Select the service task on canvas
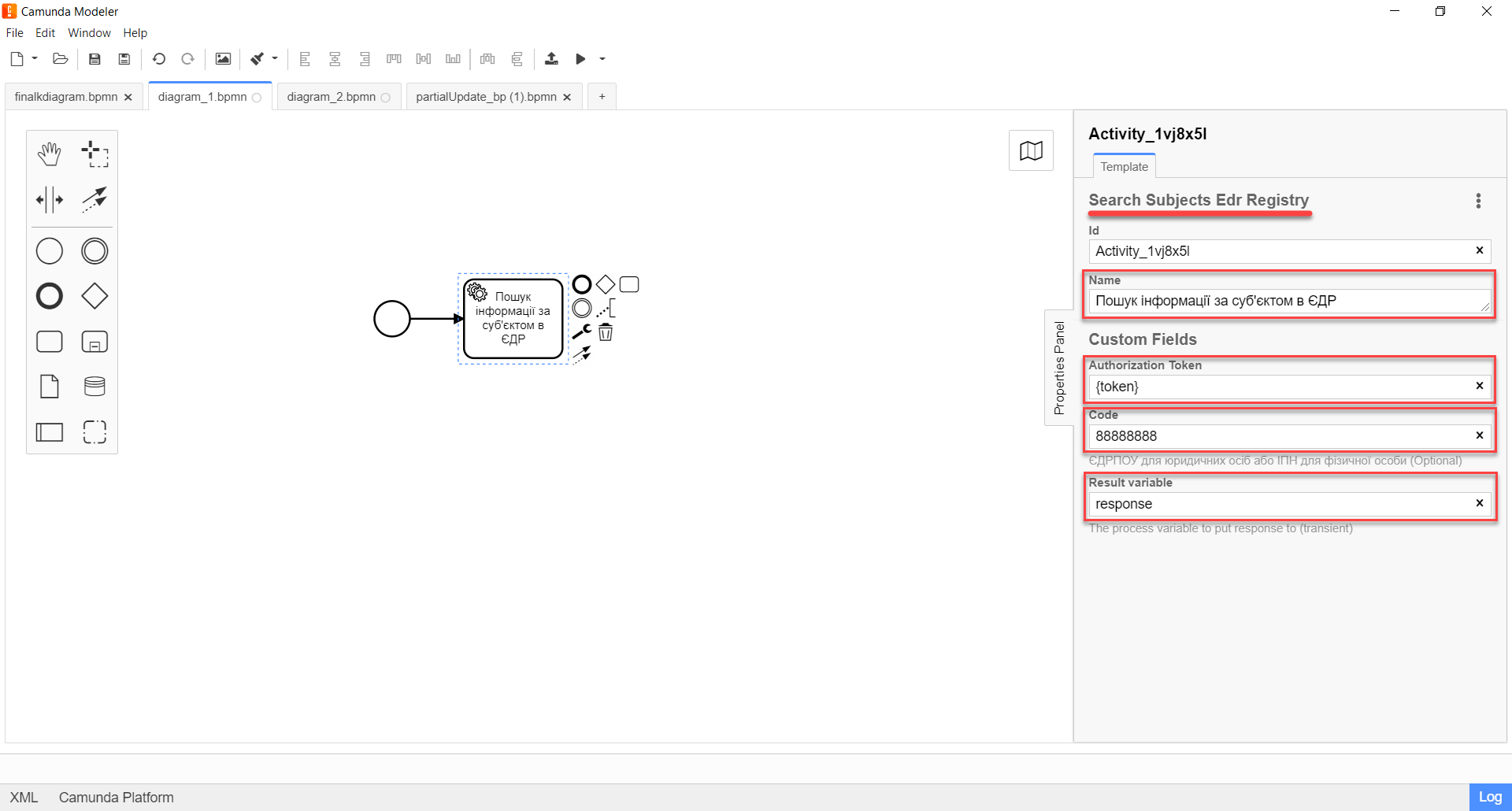This screenshot has width=1512, height=811. click(513, 318)
